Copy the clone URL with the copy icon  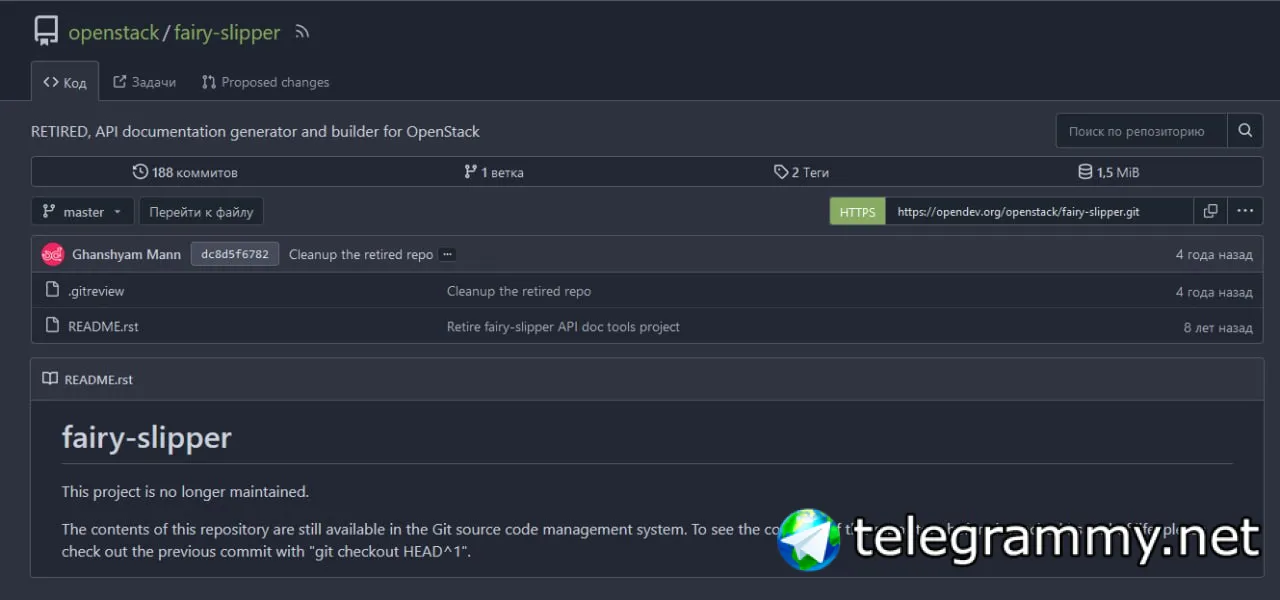[x=1210, y=211]
